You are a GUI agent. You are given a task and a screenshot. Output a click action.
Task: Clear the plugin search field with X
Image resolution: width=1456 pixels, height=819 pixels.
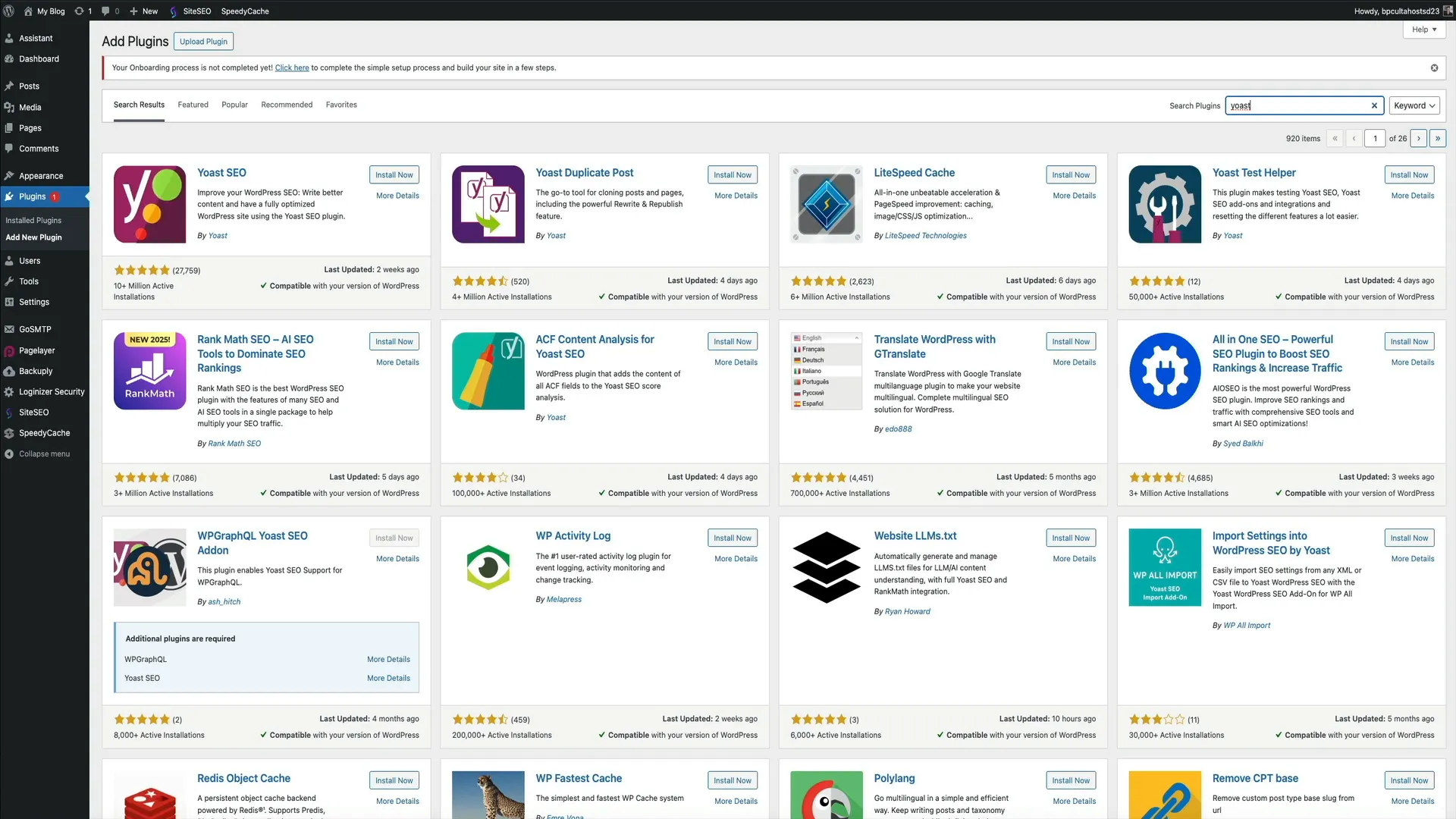coord(1374,105)
